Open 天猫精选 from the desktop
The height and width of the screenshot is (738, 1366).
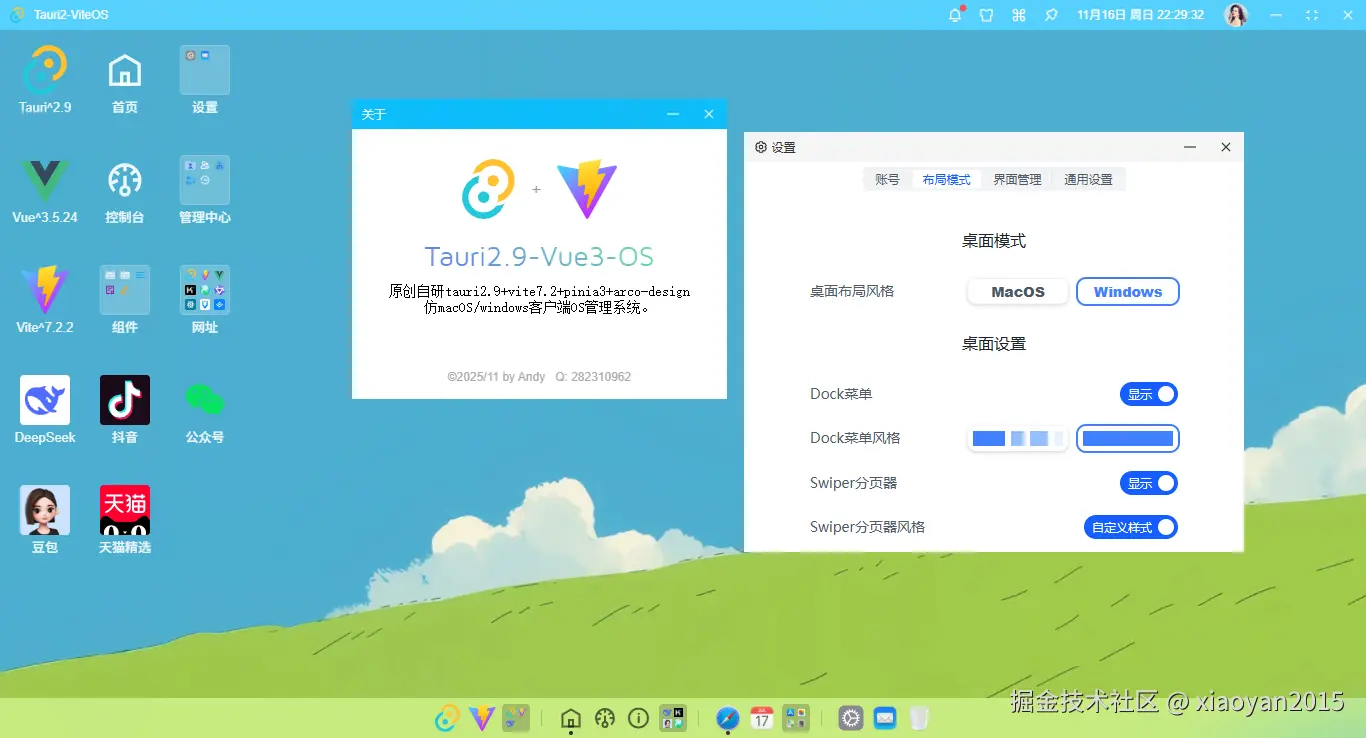tap(124, 508)
